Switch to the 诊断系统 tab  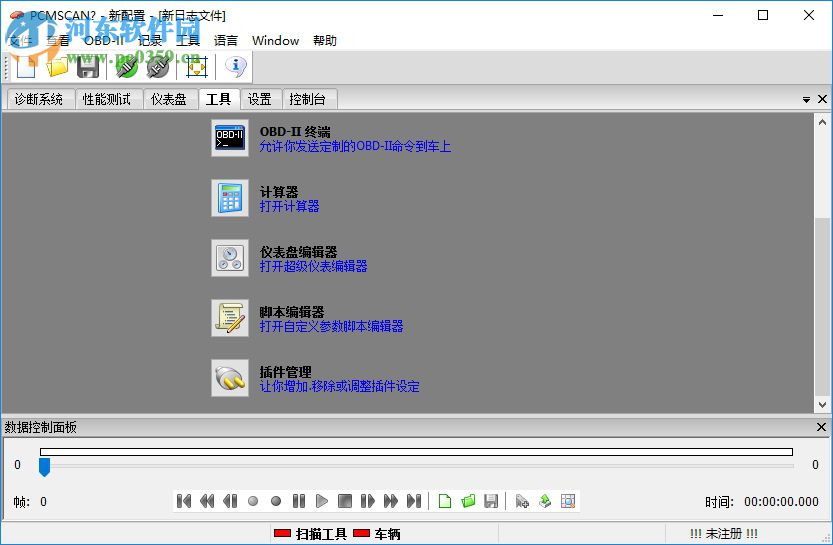point(38,99)
